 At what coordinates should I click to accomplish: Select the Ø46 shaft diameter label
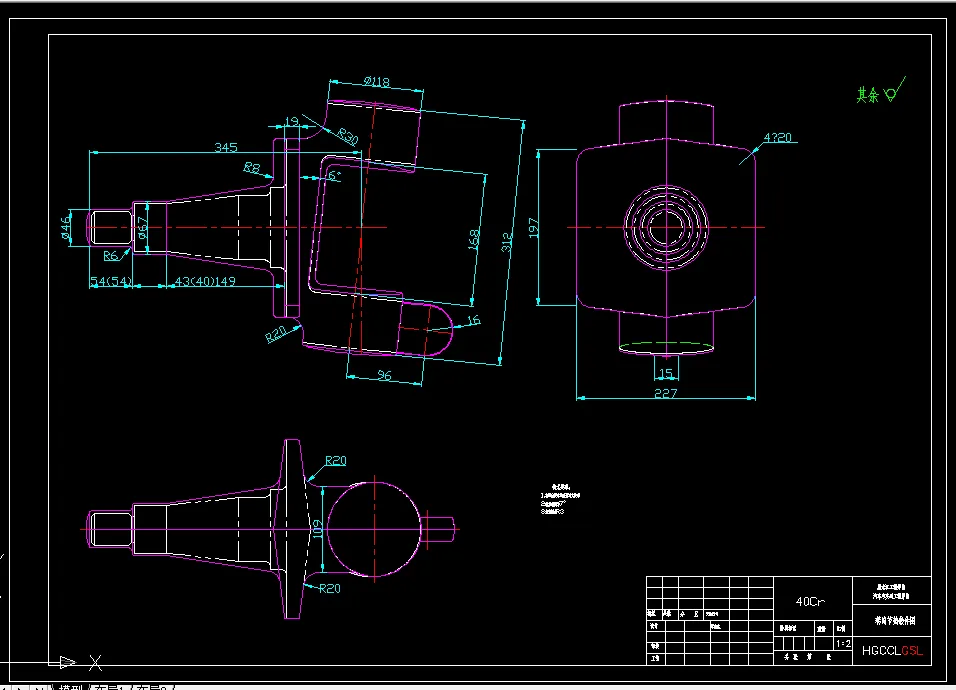66,228
